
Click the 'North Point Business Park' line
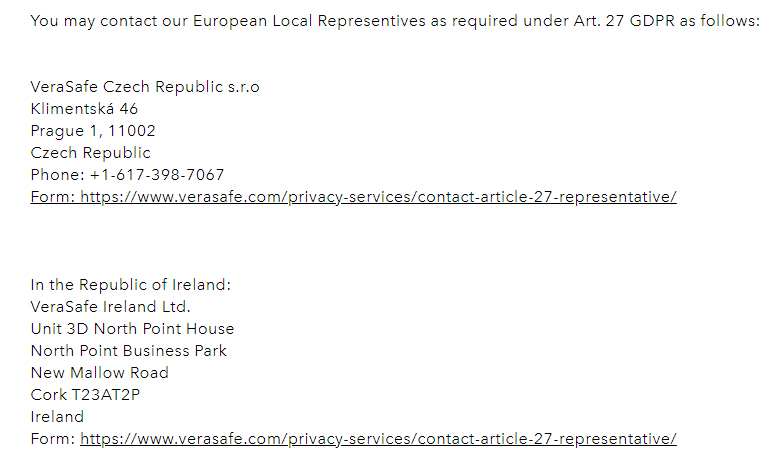(129, 351)
